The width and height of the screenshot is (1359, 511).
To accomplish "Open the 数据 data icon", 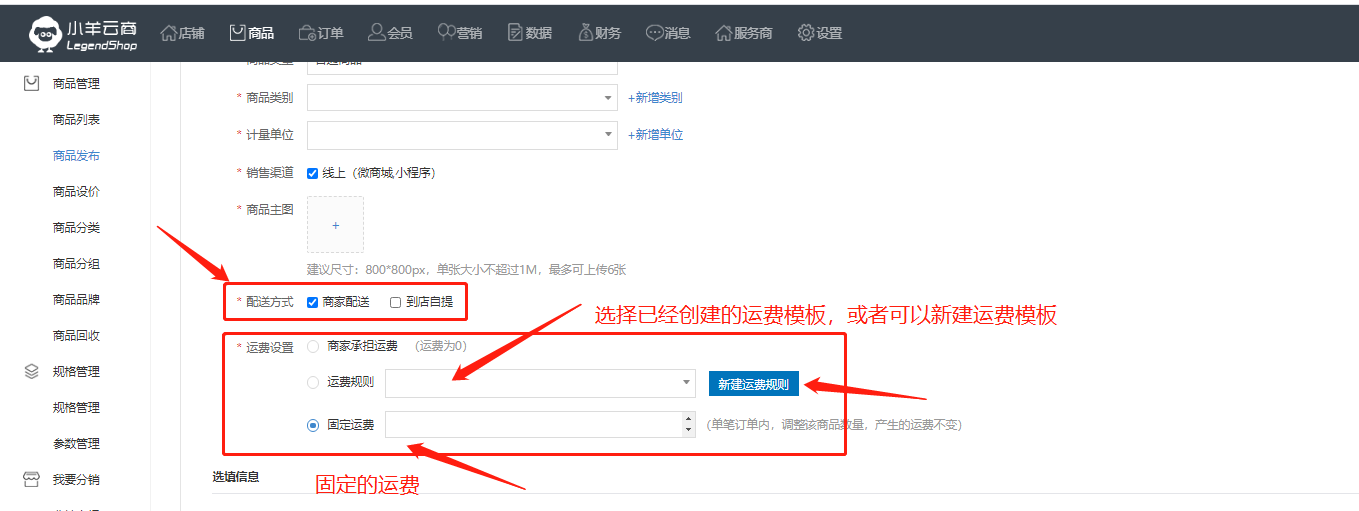I will [515, 33].
